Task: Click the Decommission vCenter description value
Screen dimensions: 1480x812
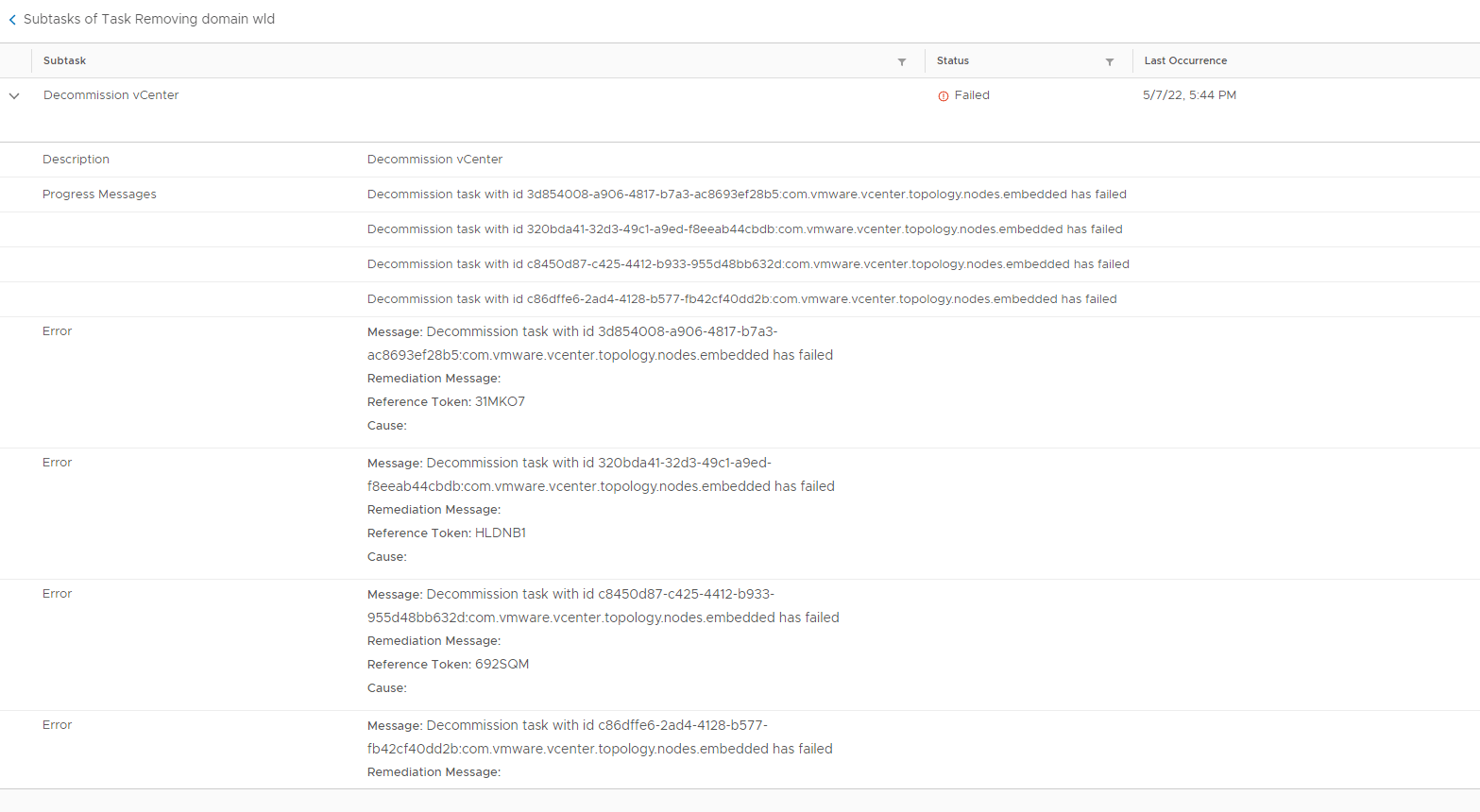Action: (434, 160)
